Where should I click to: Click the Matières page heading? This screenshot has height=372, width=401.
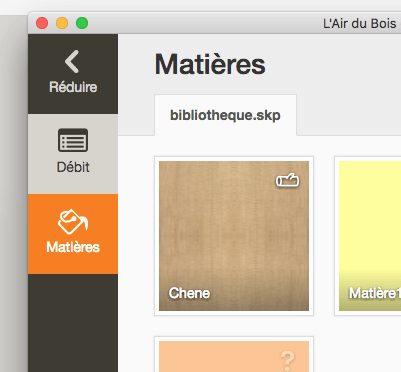[210, 64]
